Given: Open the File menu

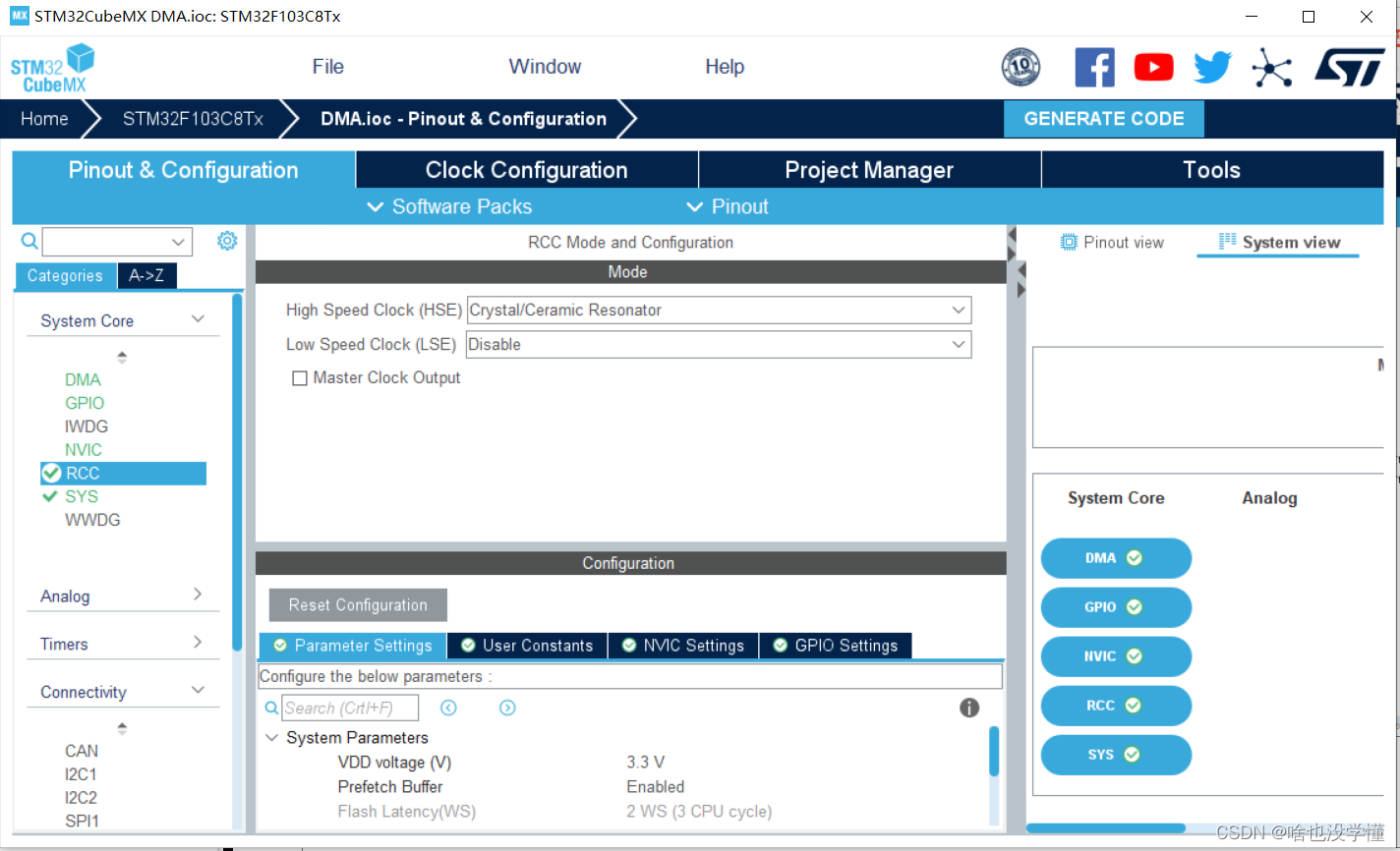Looking at the screenshot, I should (328, 67).
